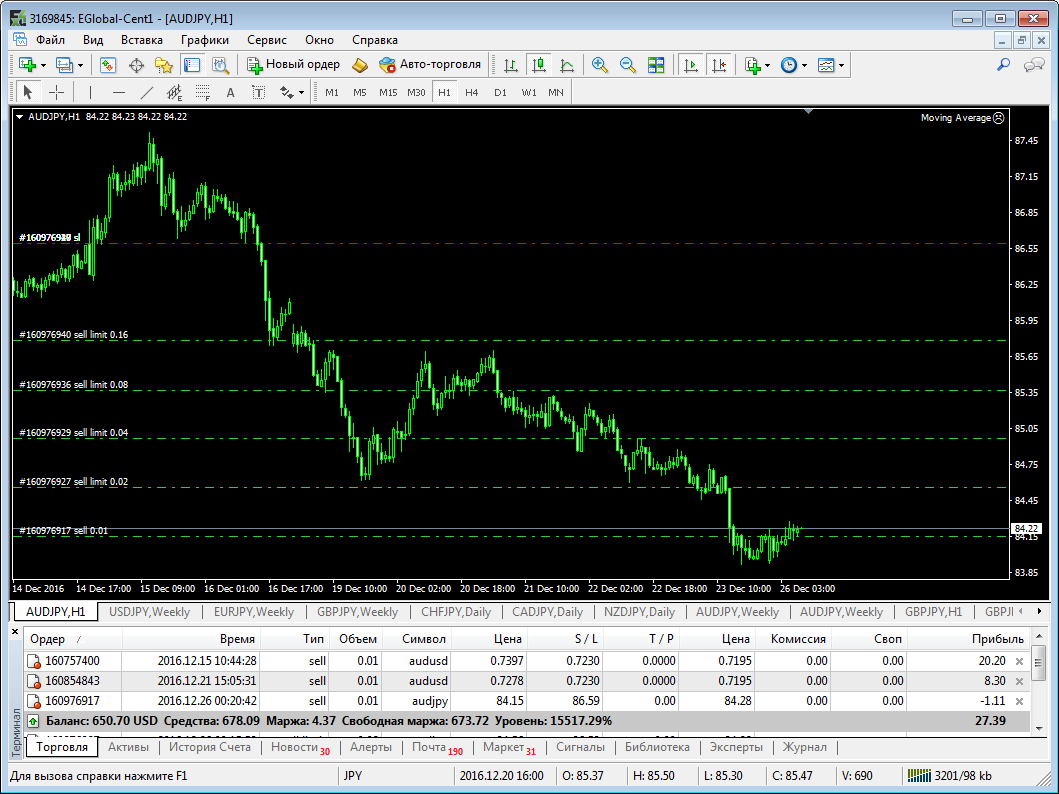Close the audjpy sell order row

pyautogui.click(x=1020, y=701)
